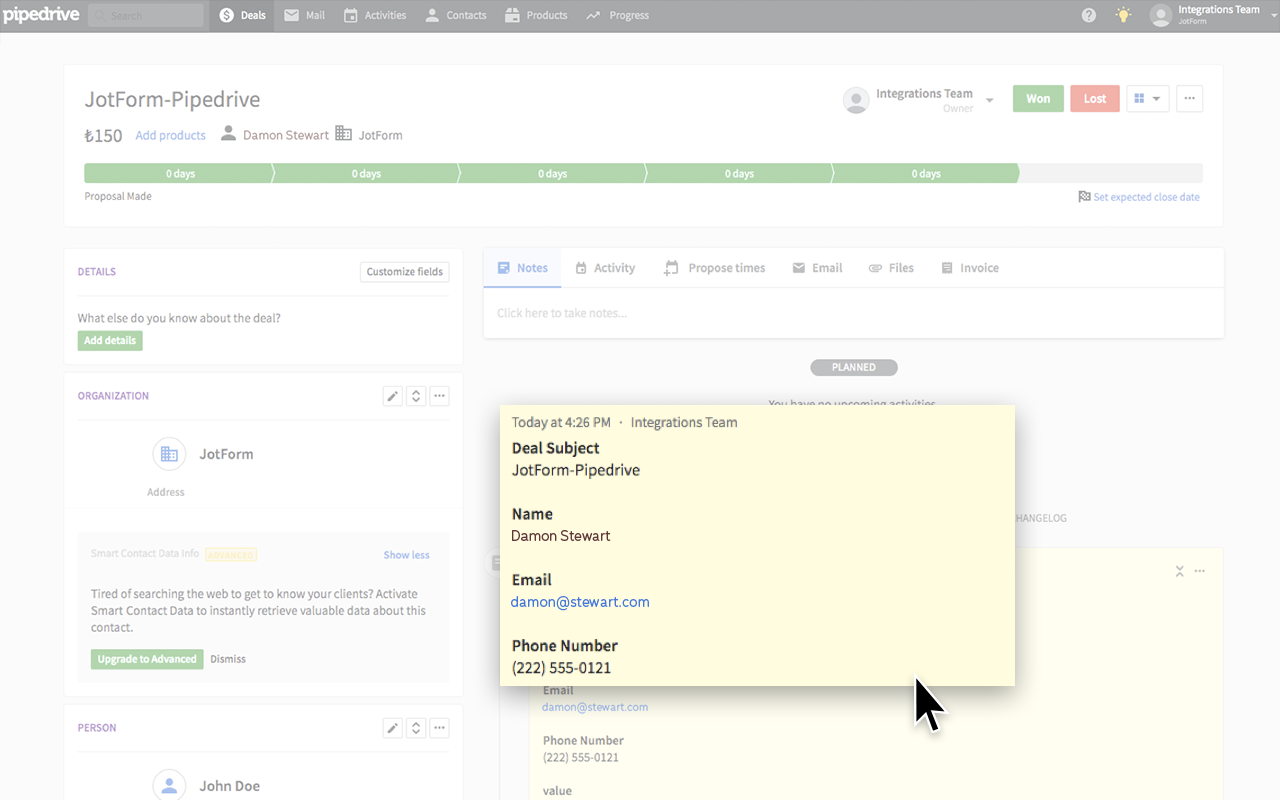Open Organization section more options menu
The width and height of the screenshot is (1280, 800).
click(439, 396)
